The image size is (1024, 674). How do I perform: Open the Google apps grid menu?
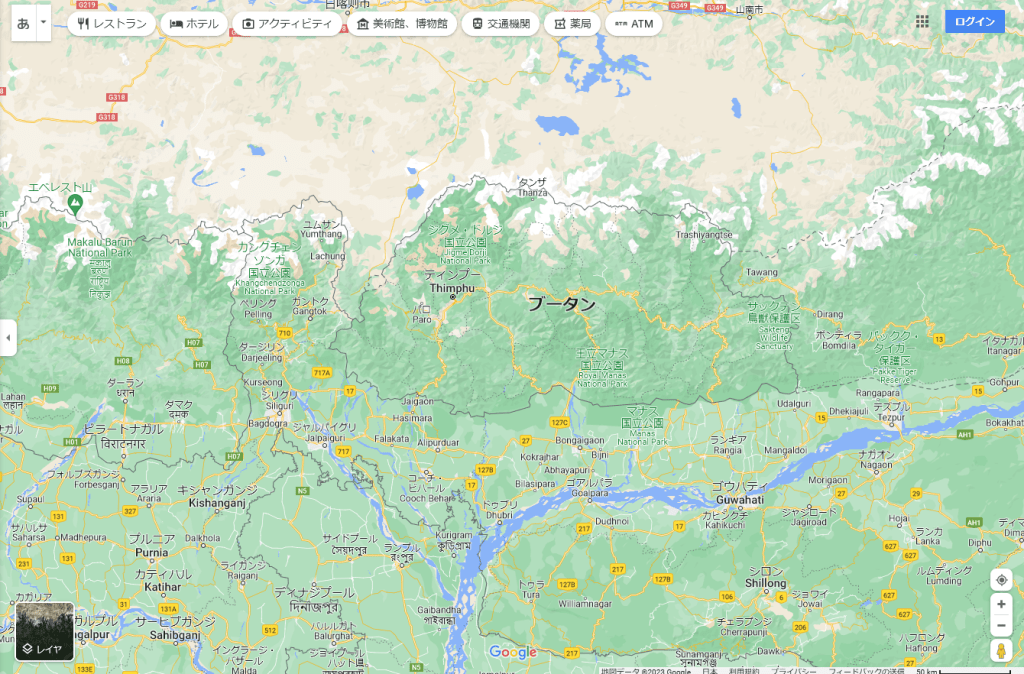coord(922,22)
